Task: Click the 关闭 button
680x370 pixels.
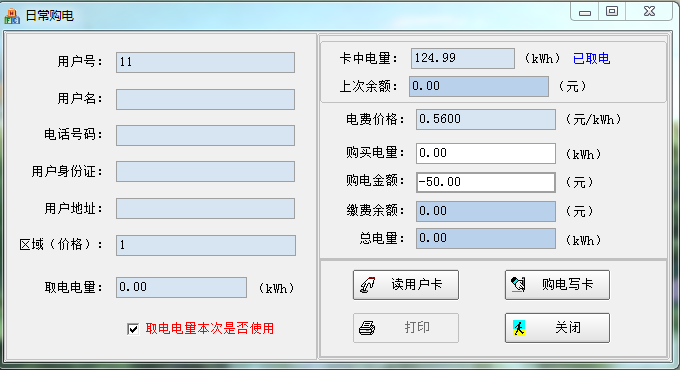Action: pyautogui.click(x=557, y=328)
